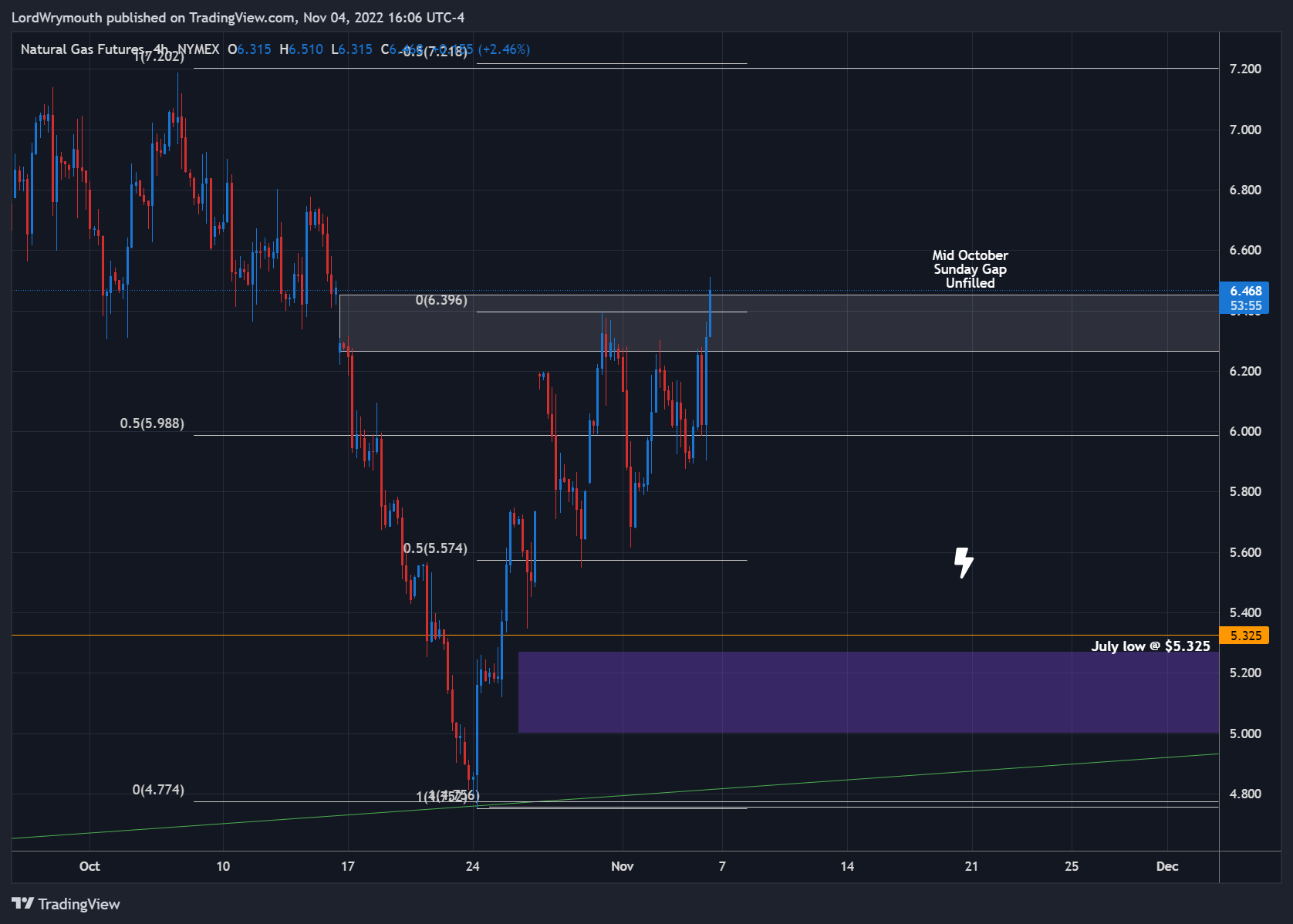
Task: Click the 4.800 price axis label
Action: tap(1245, 794)
